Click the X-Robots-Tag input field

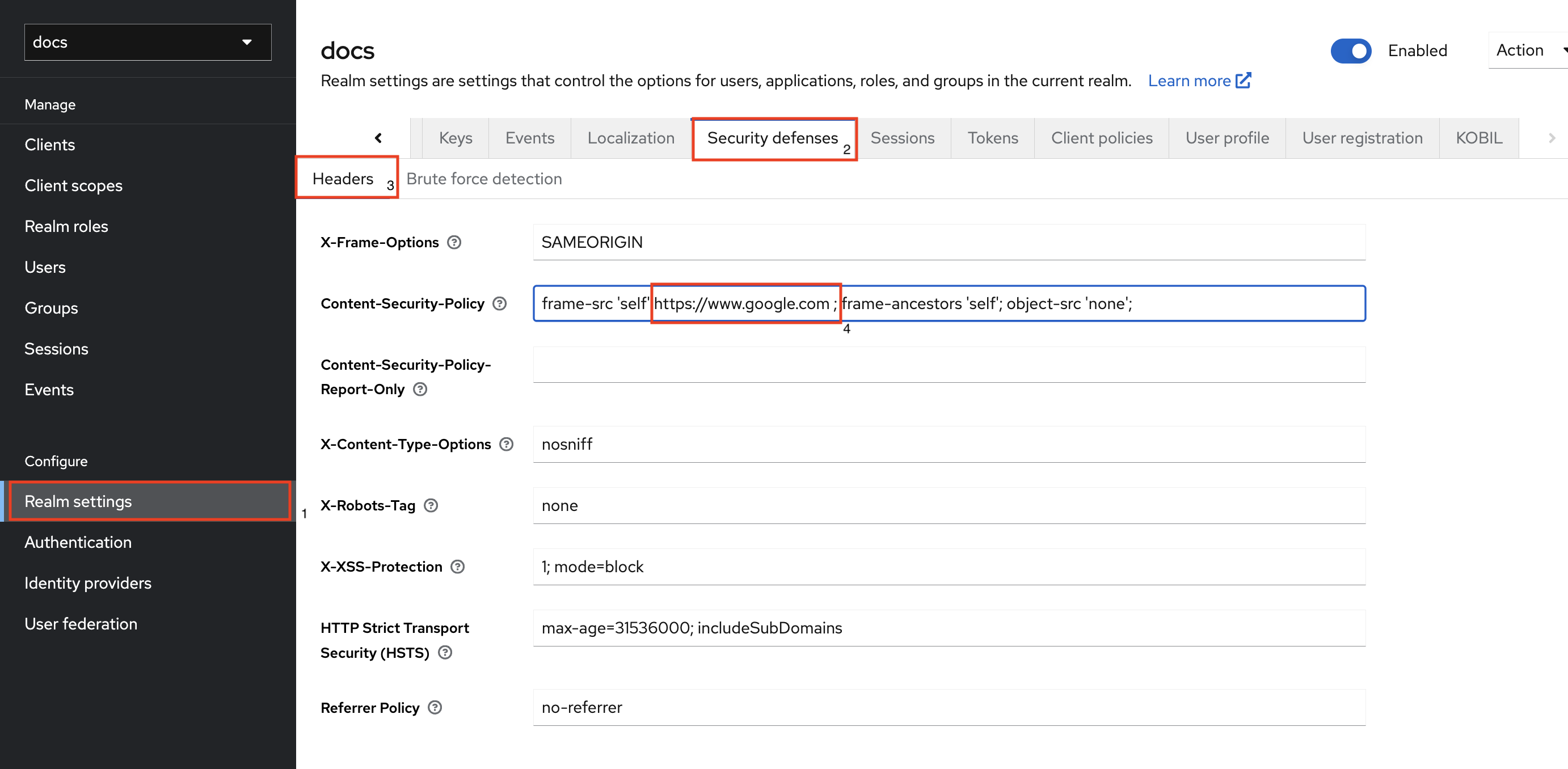tap(949, 505)
